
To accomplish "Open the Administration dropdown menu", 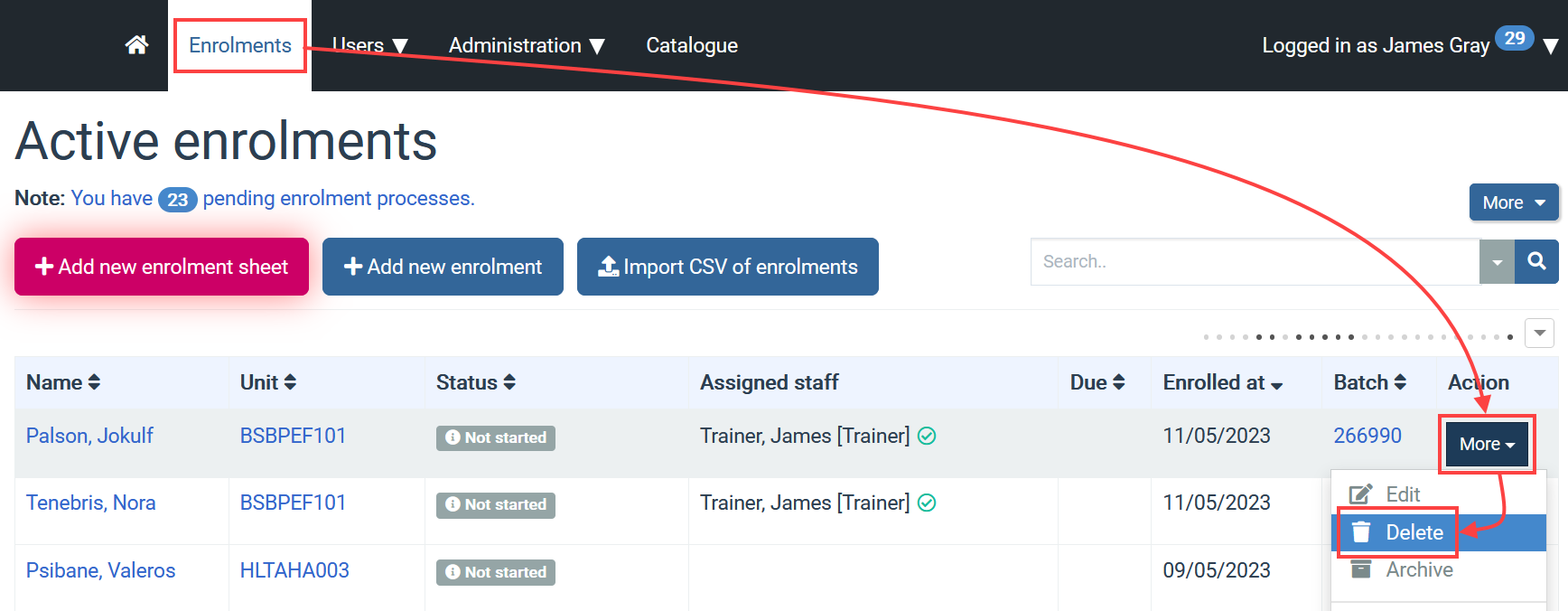I will pyautogui.click(x=526, y=45).
